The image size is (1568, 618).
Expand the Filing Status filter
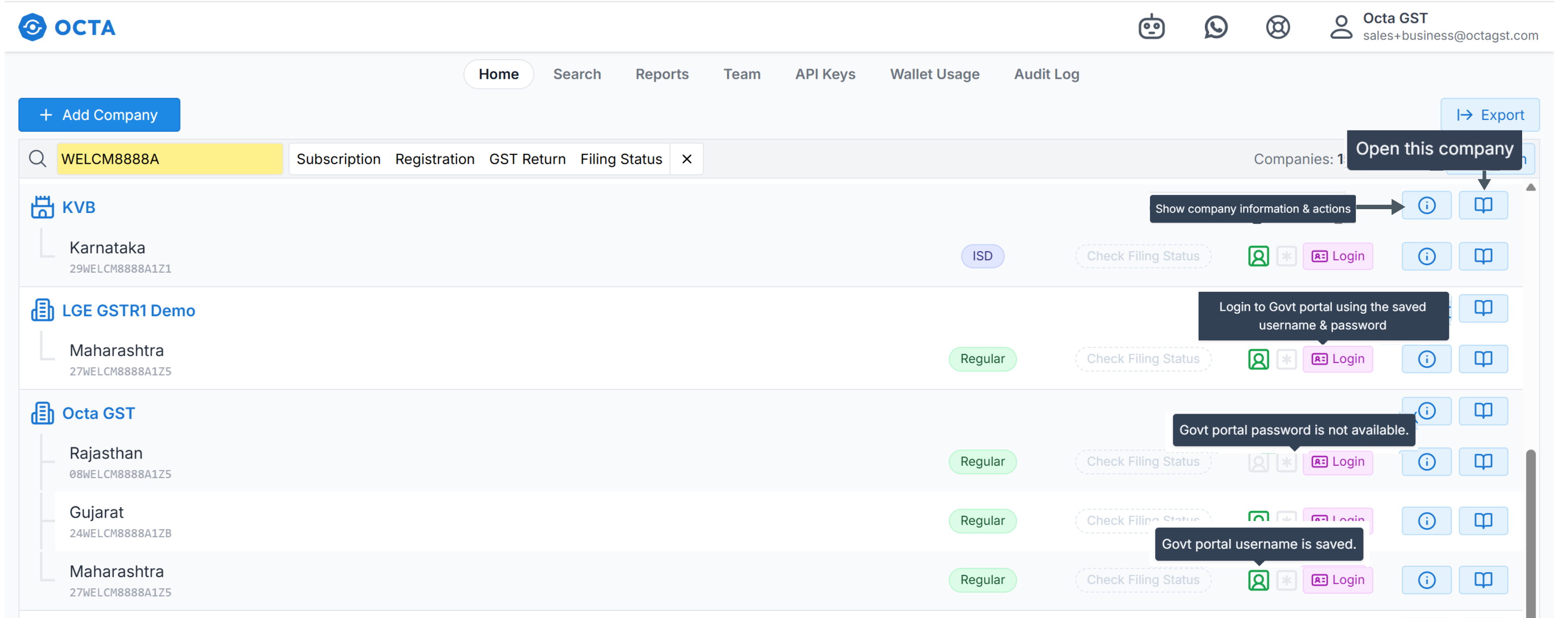[x=621, y=159]
